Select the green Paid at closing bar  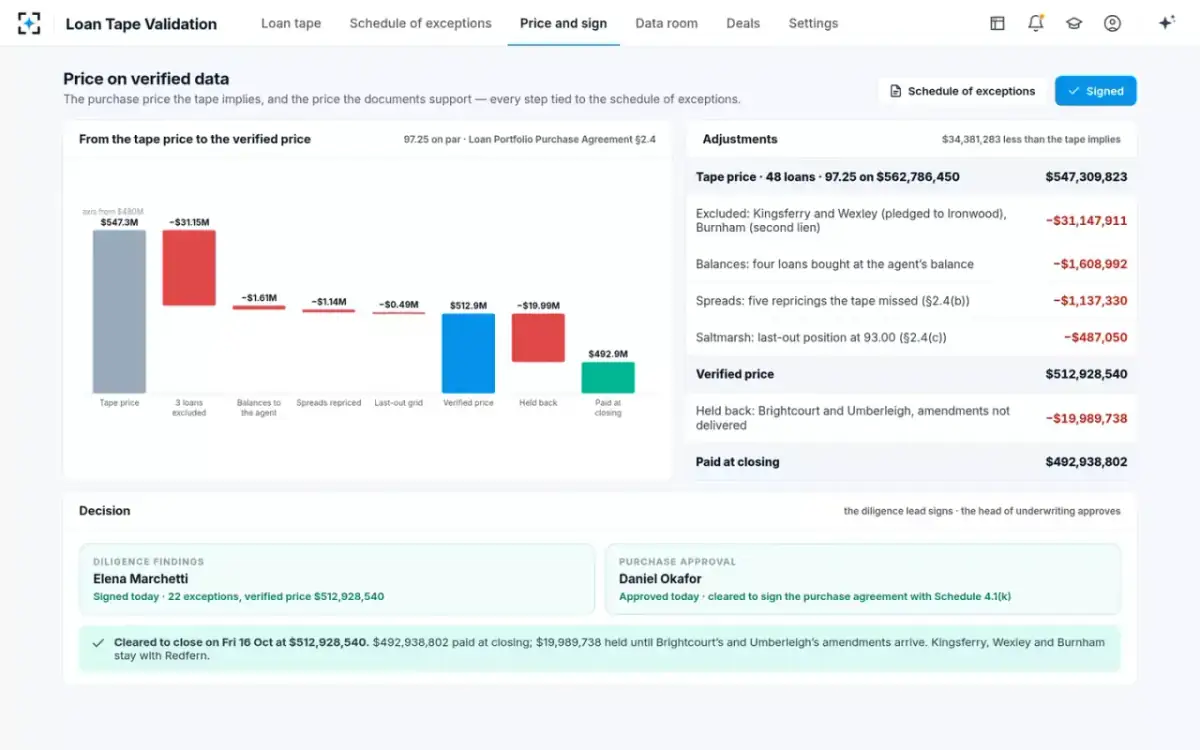point(608,378)
